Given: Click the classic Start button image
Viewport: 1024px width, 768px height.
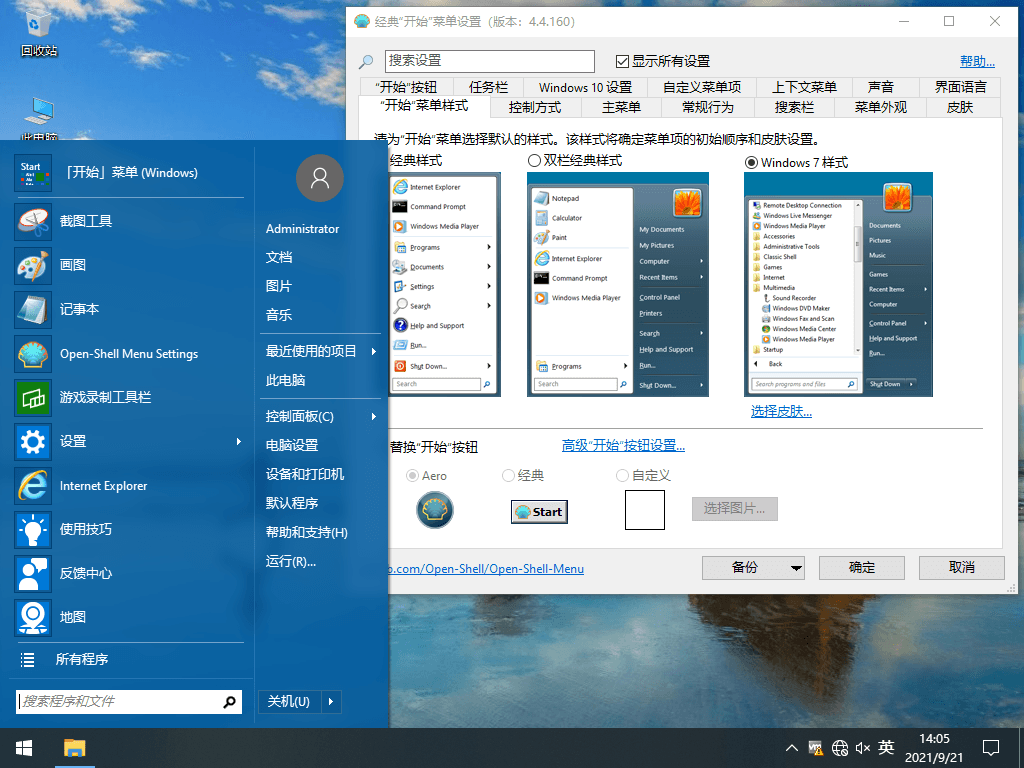Looking at the screenshot, I should 539,512.
